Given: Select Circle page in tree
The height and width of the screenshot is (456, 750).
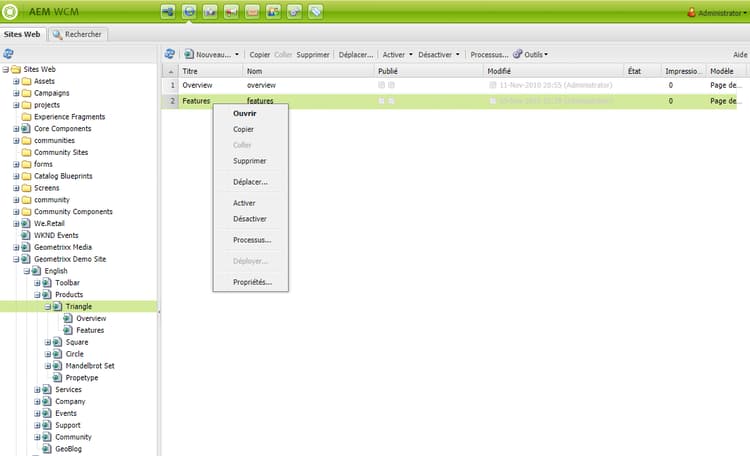Looking at the screenshot, I should pyautogui.click(x=75, y=354).
